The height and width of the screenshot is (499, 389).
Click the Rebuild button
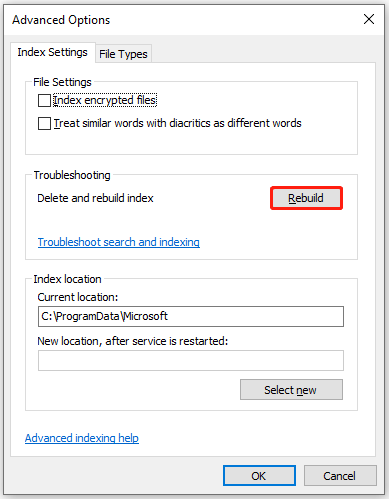(x=306, y=198)
